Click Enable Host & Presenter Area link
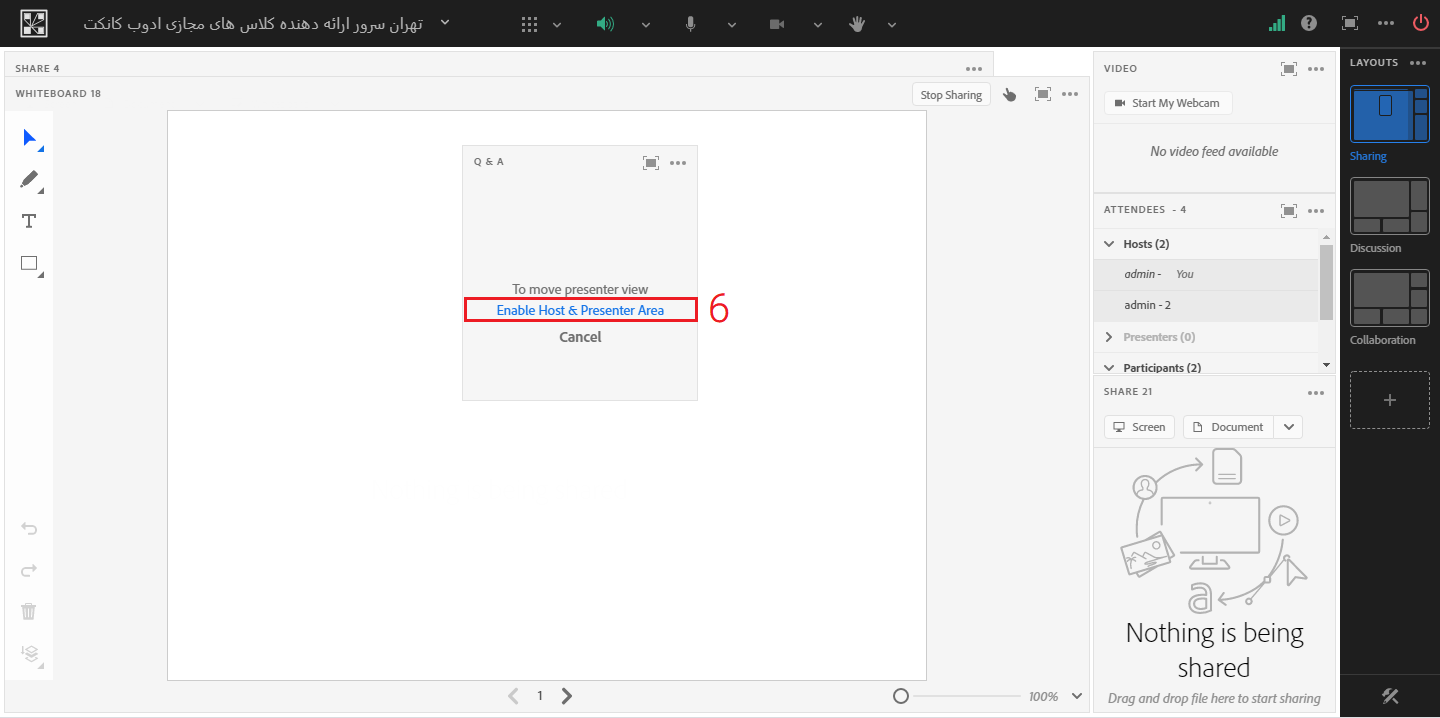 click(x=580, y=310)
